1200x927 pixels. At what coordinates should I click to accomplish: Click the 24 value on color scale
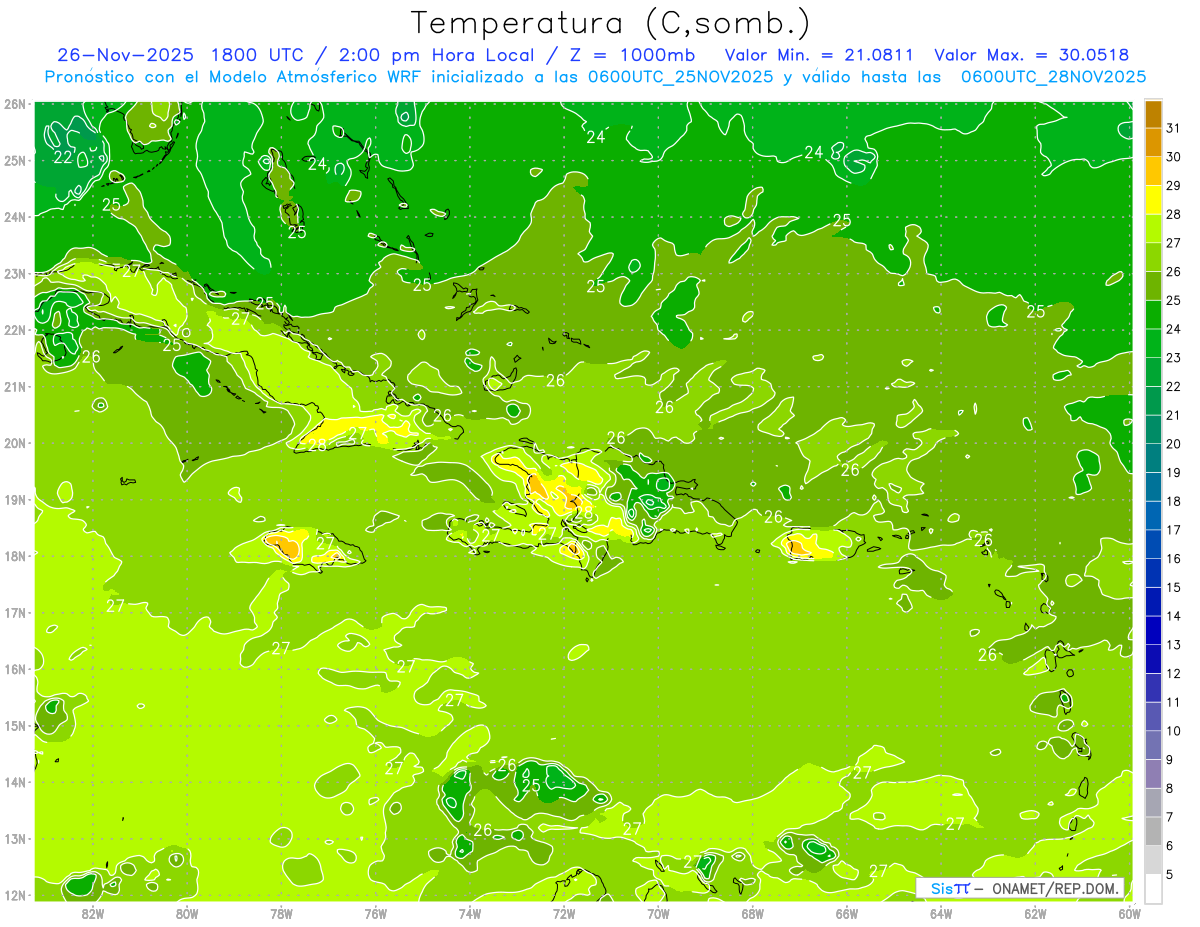point(1173,329)
